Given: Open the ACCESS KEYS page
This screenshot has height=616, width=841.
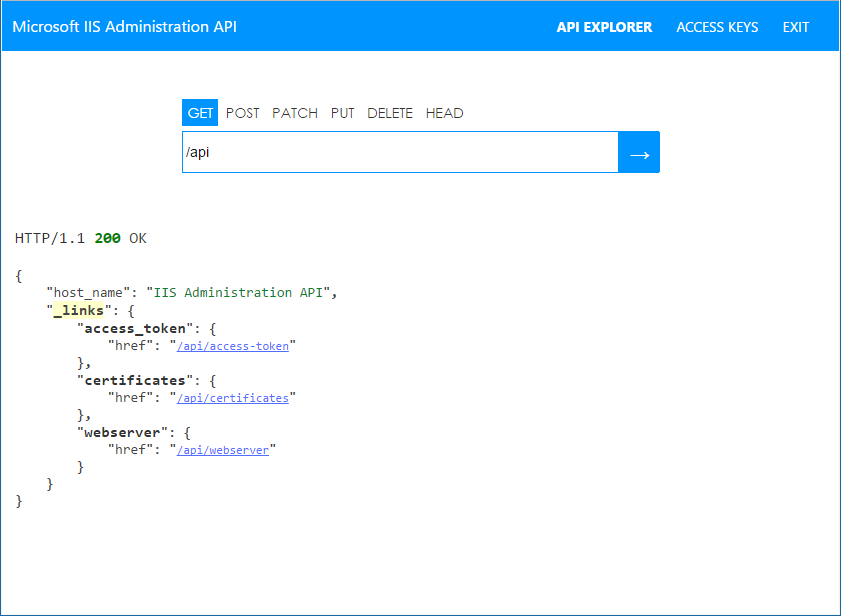Looking at the screenshot, I should [x=717, y=27].
